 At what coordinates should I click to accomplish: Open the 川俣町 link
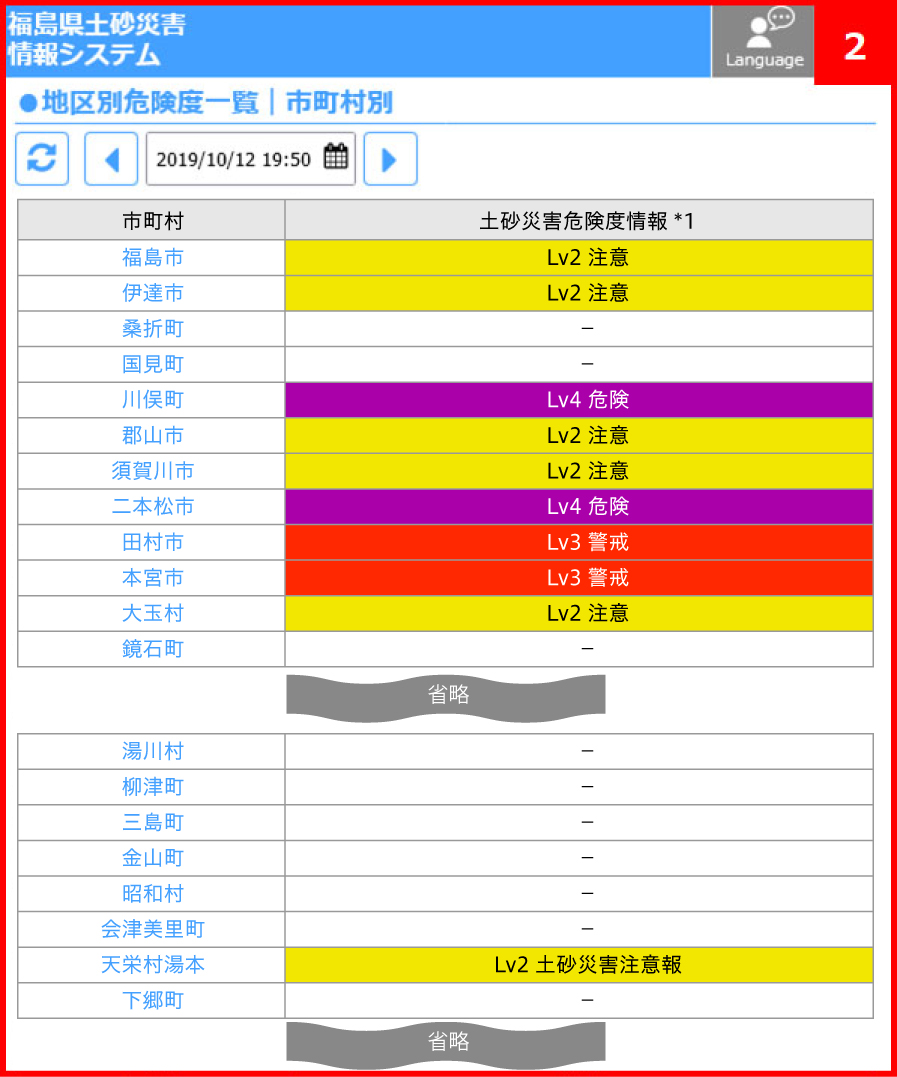click(x=152, y=400)
